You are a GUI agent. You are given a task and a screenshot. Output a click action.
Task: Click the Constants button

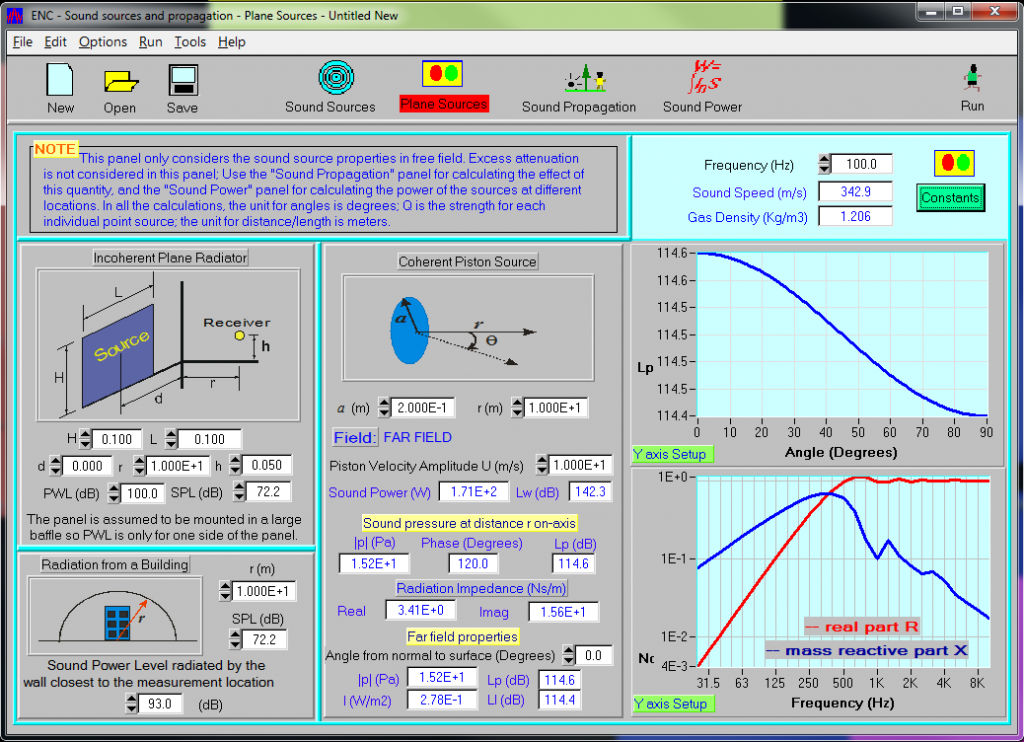click(950, 198)
